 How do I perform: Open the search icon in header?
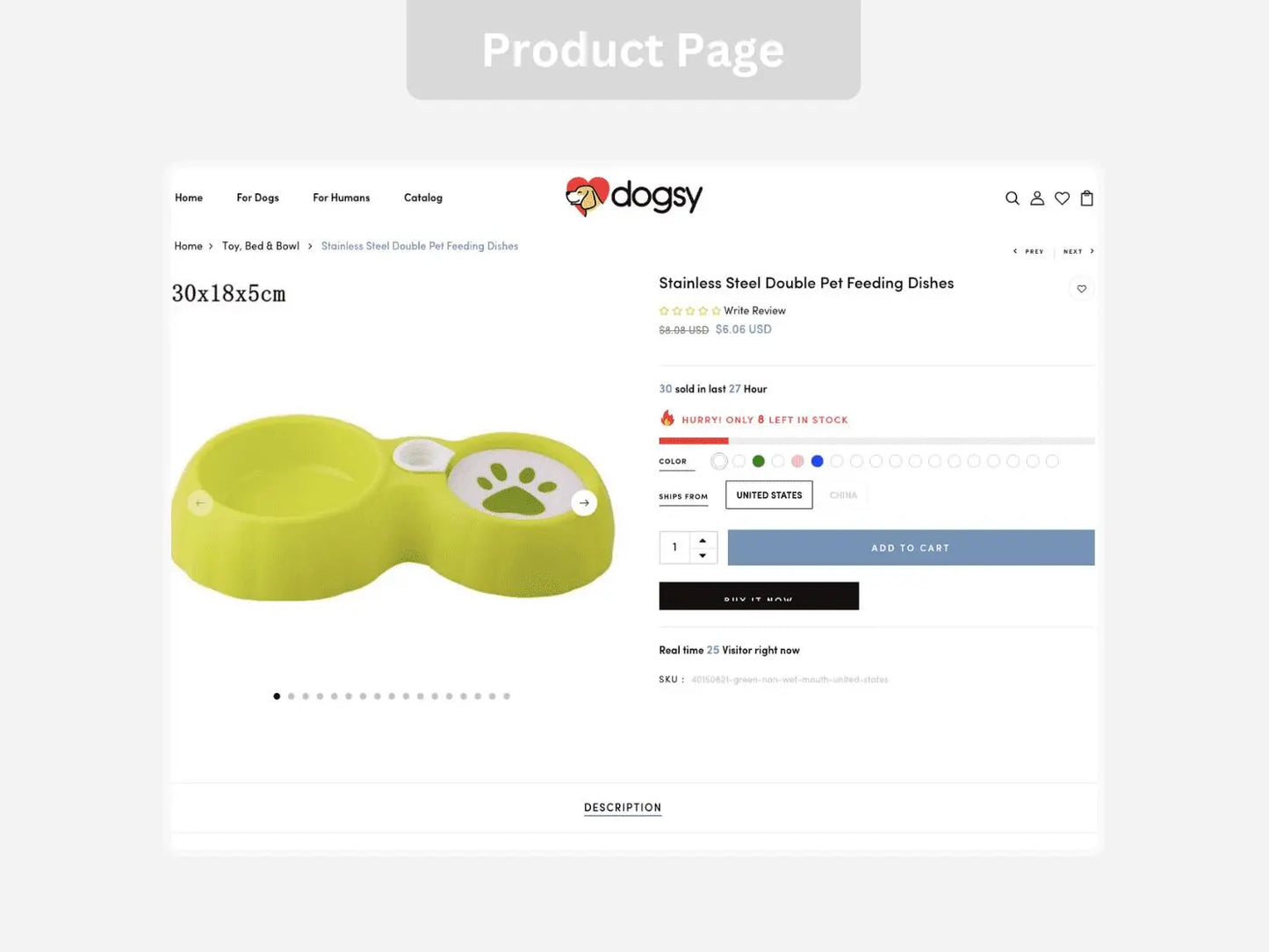(x=1012, y=198)
